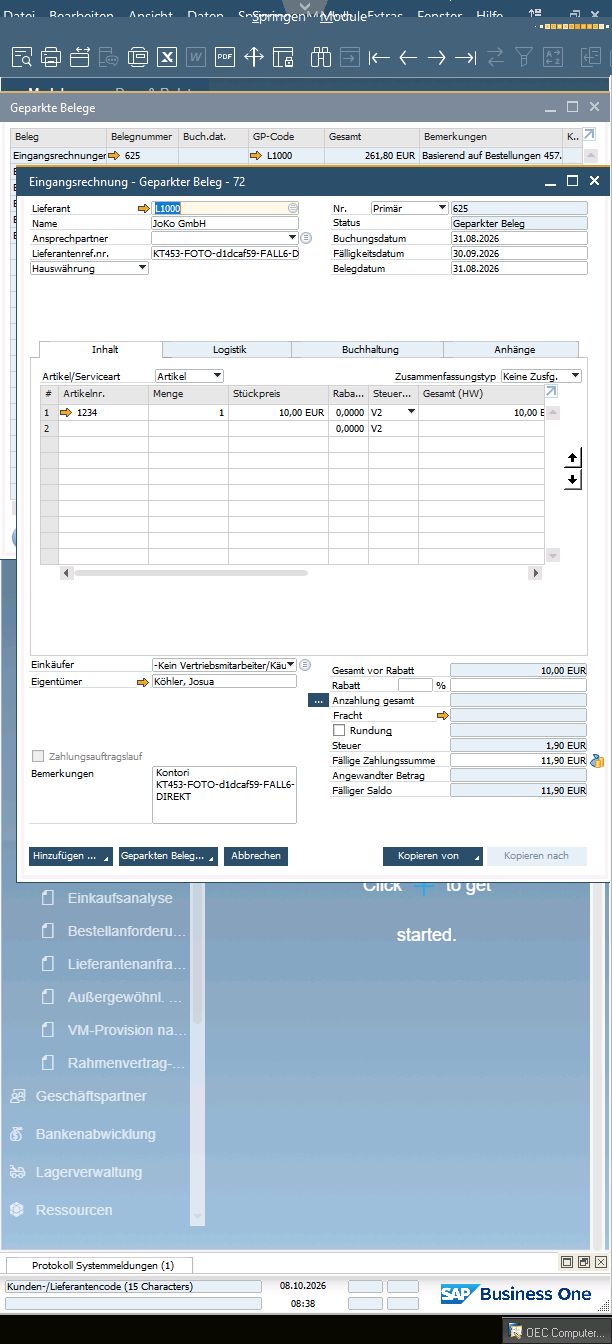Screen dimensions: 612x1344
Task: Open Bankenabwicklung module in sidebar
Action: [96, 1134]
